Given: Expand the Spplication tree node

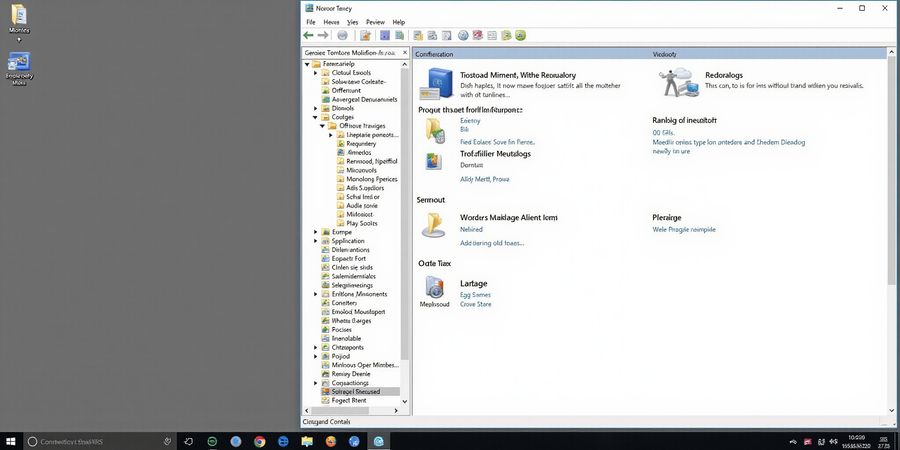Looking at the screenshot, I should (x=316, y=241).
